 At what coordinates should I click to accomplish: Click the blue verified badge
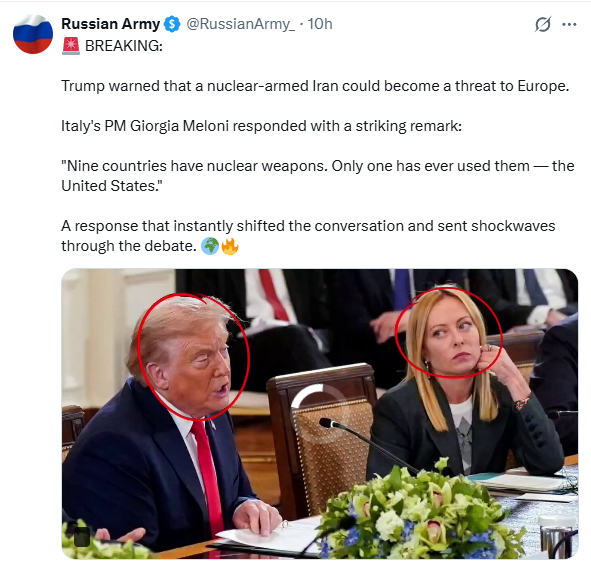(x=172, y=24)
